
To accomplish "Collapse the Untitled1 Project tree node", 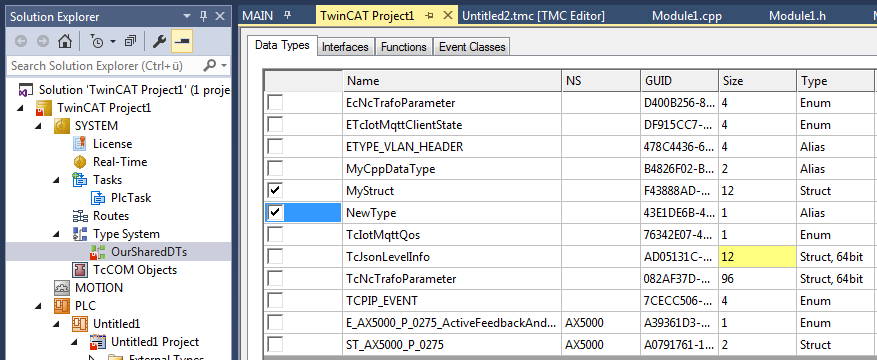I will tap(75, 342).
